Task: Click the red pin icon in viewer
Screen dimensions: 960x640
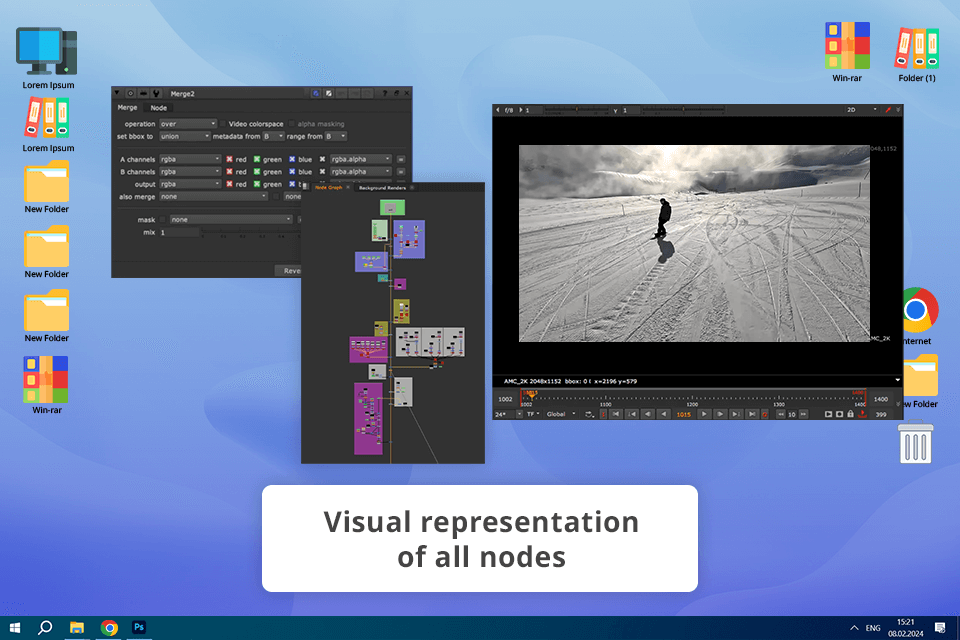Action: point(888,110)
